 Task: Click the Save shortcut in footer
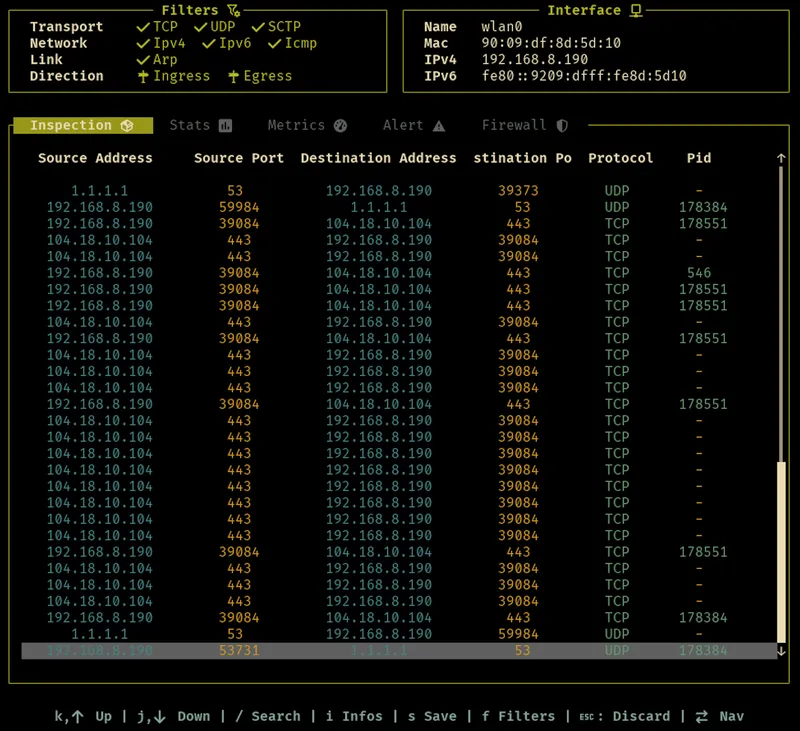432,716
